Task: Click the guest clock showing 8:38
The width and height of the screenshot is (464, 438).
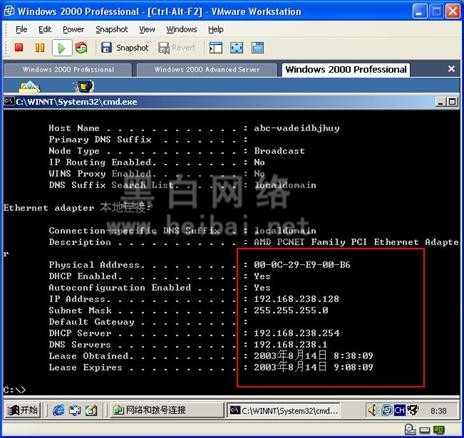Action: [438, 411]
